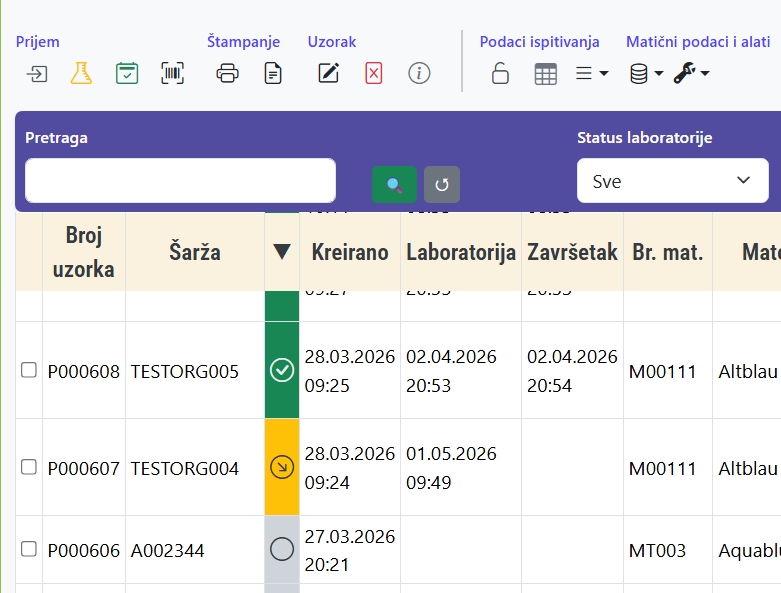Expand the database master data dropdown
781x593 pixels.
click(x=646, y=73)
